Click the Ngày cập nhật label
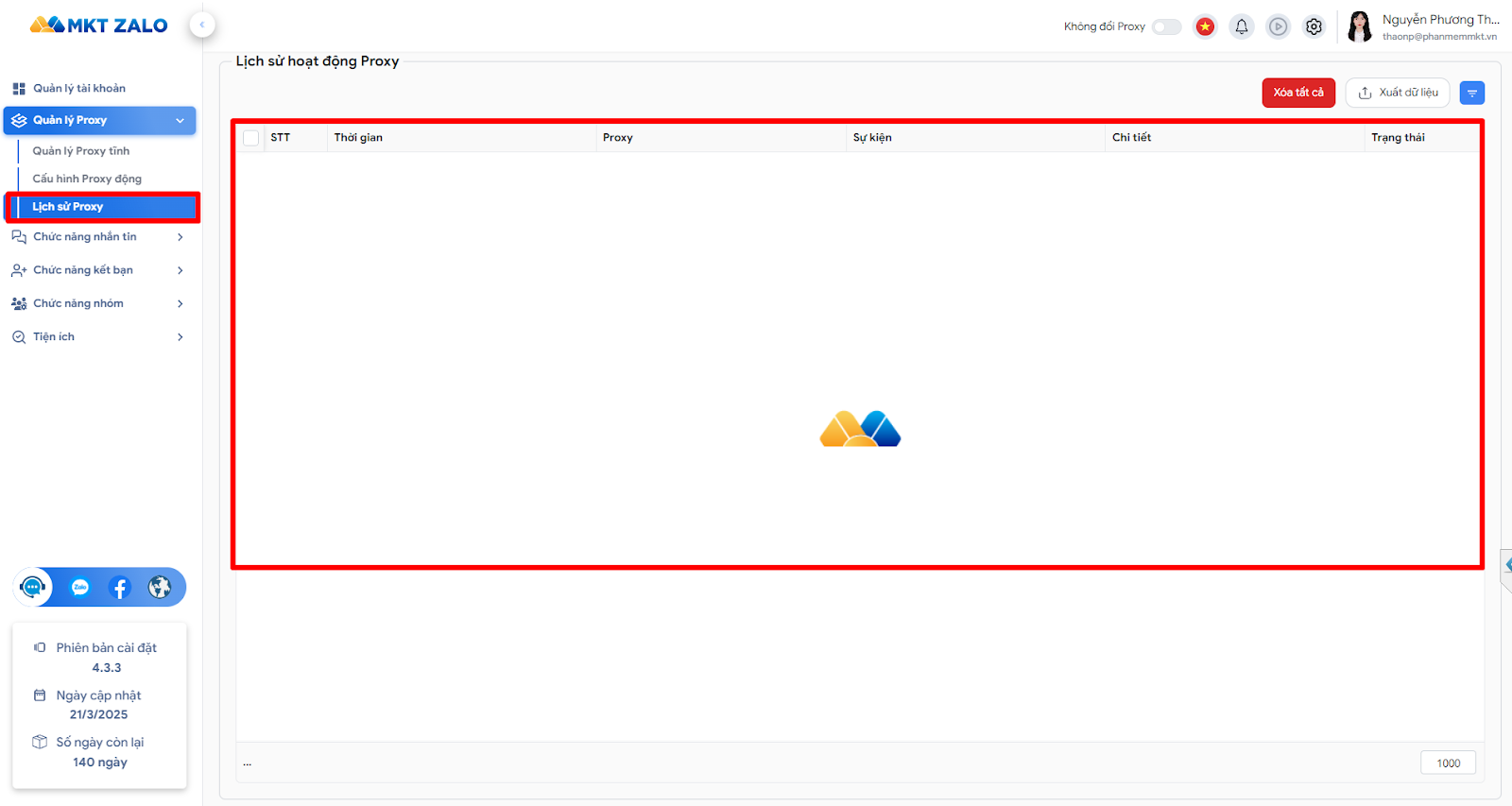 98,695
